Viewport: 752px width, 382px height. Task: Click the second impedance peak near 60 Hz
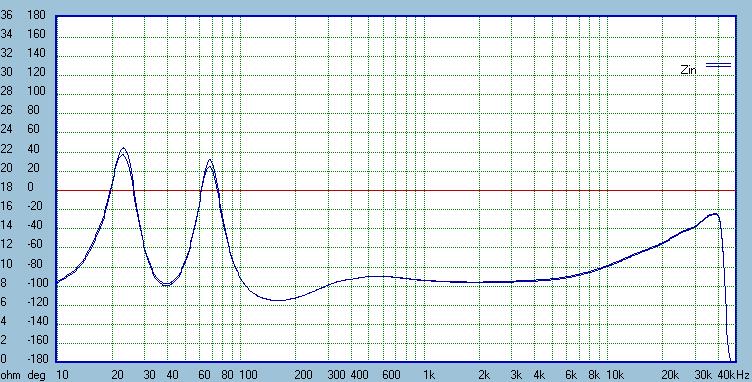[x=210, y=162]
